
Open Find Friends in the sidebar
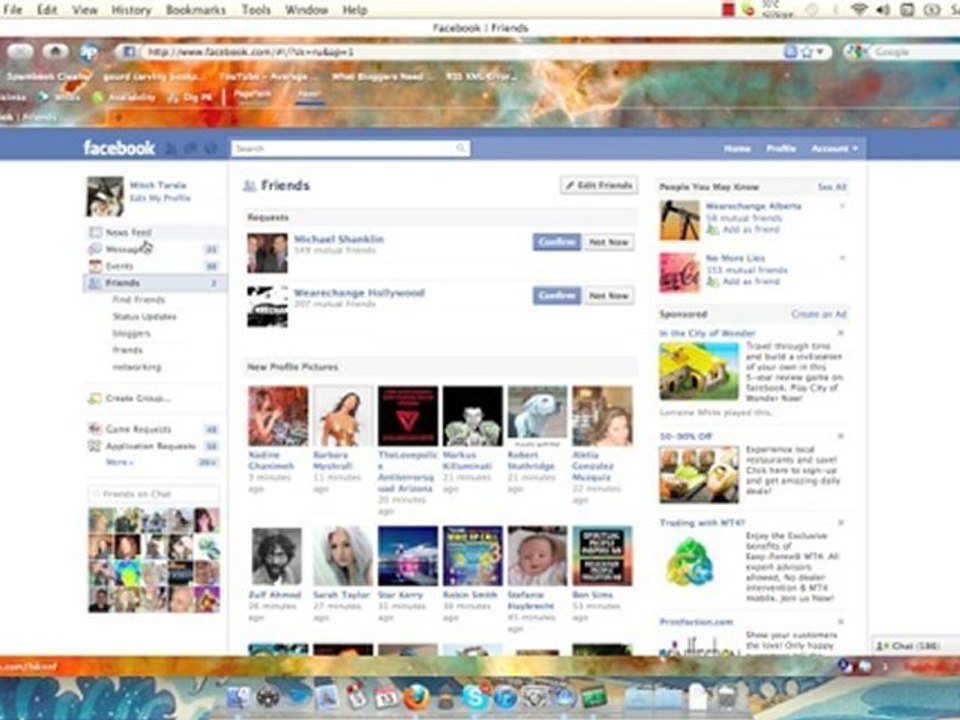[x=138, y=299]
